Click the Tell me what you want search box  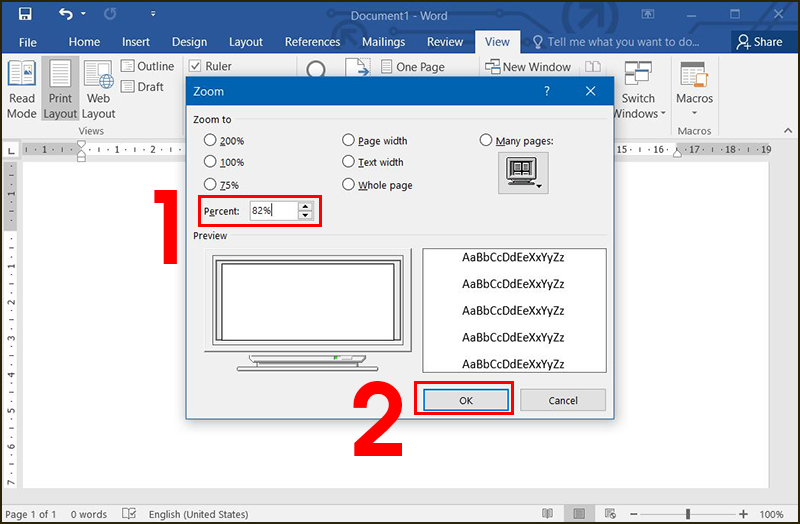[x=615, y=42]
